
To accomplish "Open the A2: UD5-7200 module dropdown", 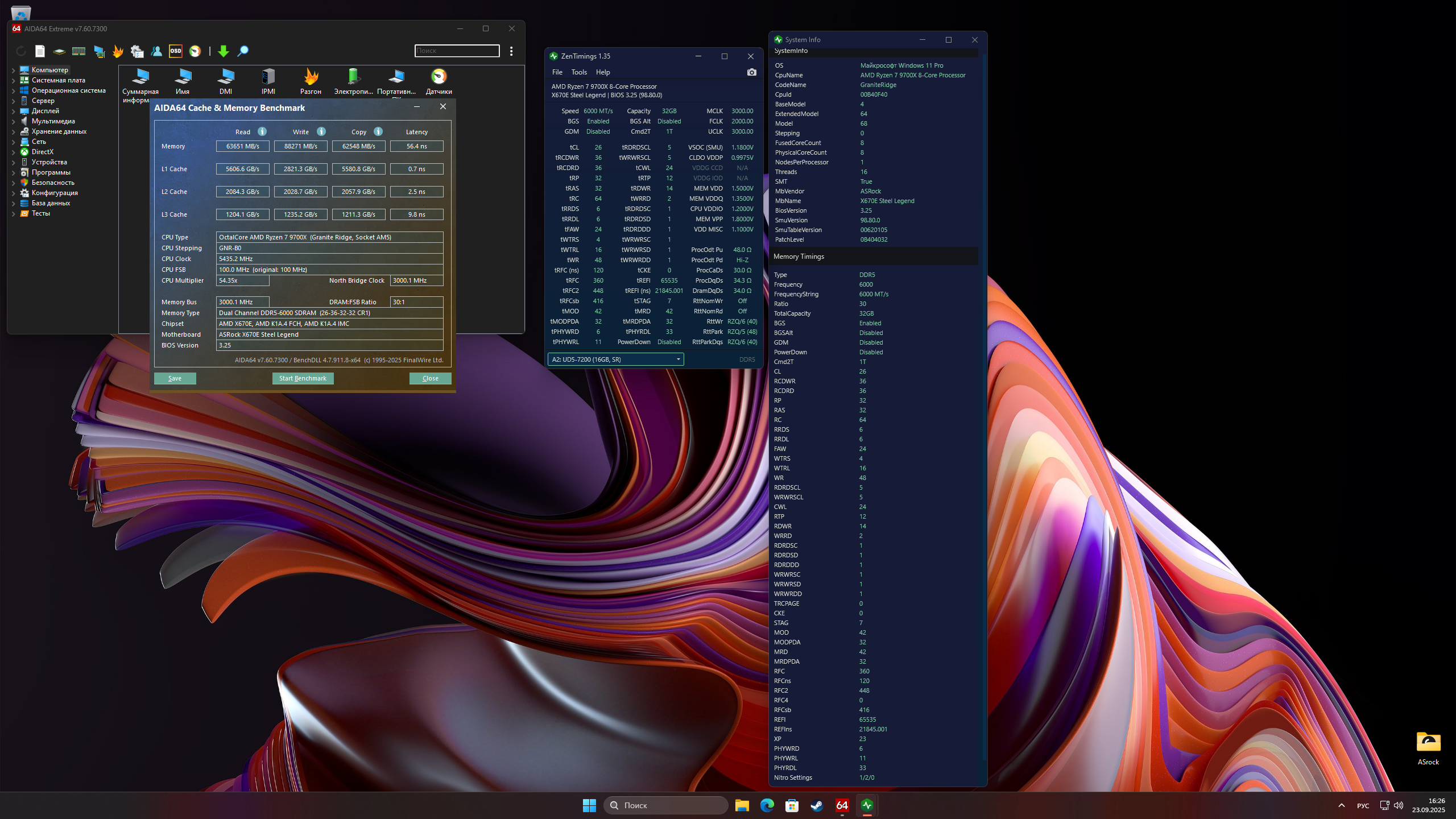I will 615,359.
